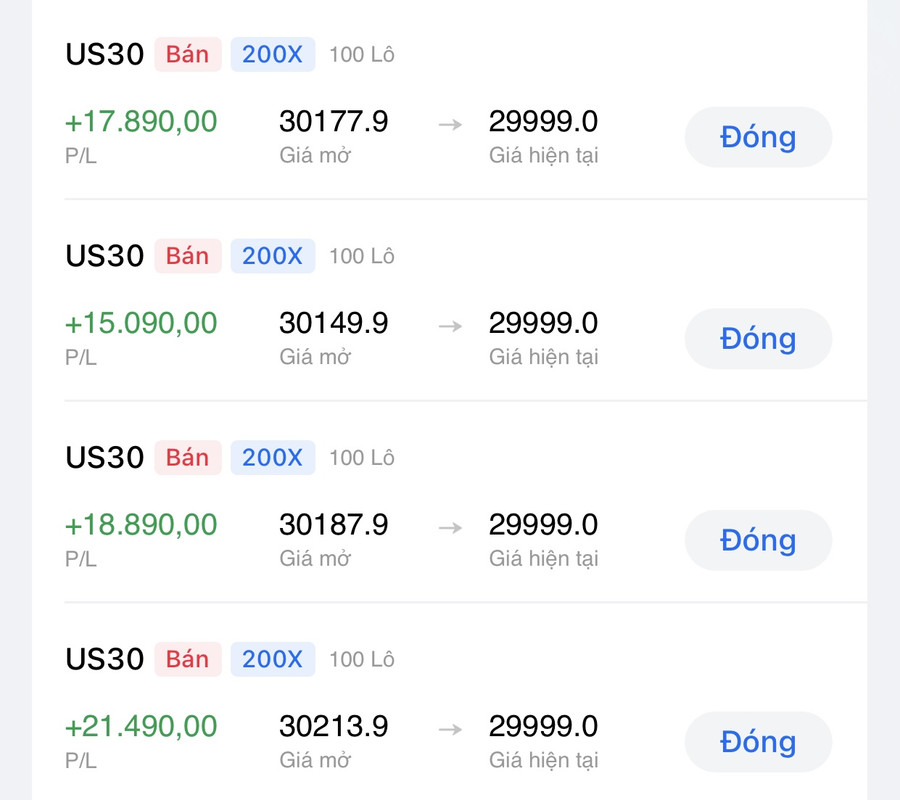Tap the 200X leverage badge above 30213.9
This screenshot has height=800, width=900.
point(272,659)
